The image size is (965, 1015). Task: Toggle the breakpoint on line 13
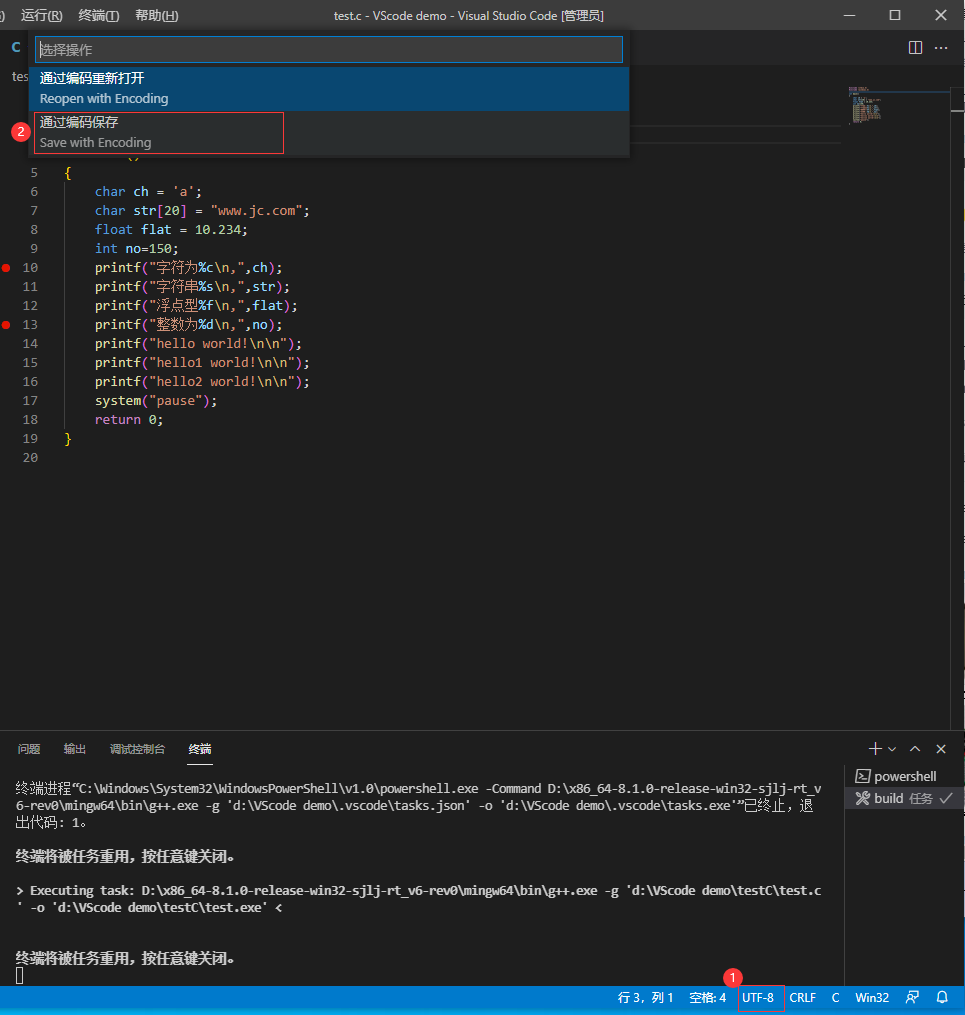(6, 324)
